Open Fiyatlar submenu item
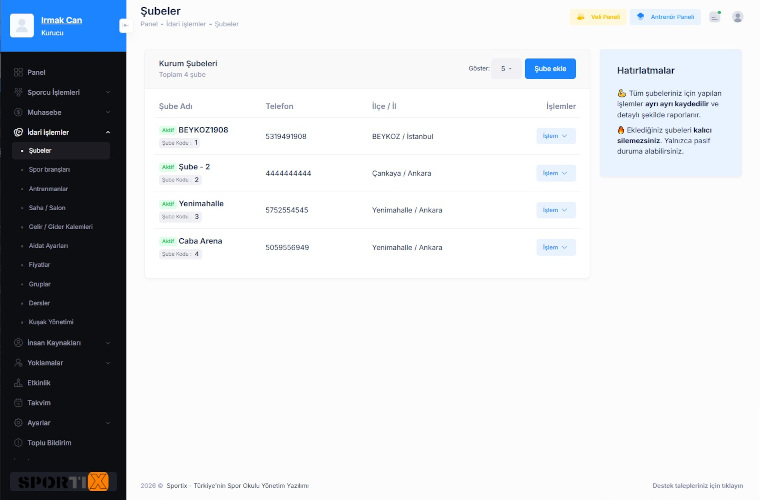Screen dimensions: 760x500 coord(39,265)
